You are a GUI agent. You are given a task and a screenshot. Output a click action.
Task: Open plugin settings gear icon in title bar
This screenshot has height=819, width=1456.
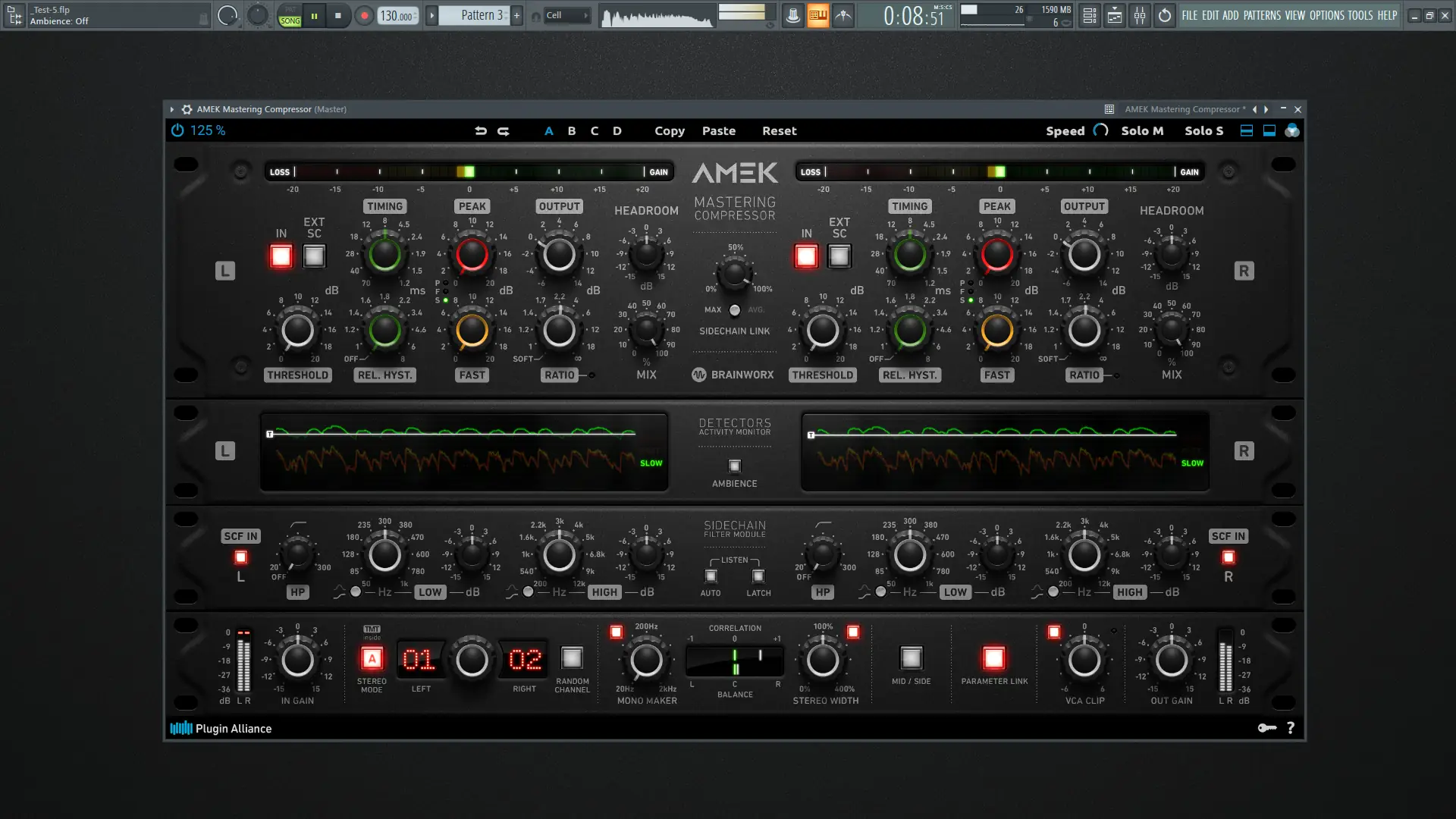pyautogui.click(x=187, y=109)
